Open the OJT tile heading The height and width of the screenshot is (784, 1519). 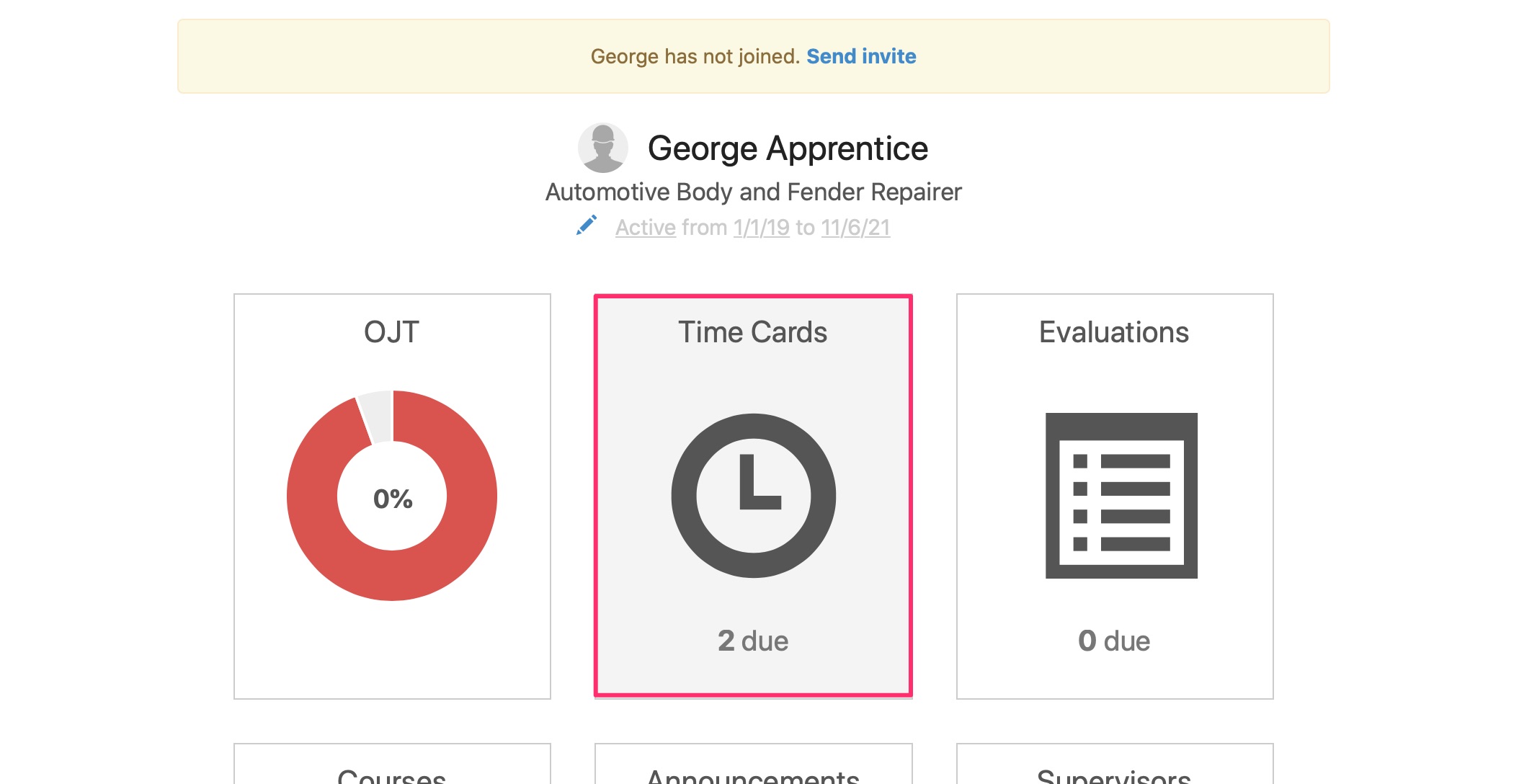pos(392,332)
